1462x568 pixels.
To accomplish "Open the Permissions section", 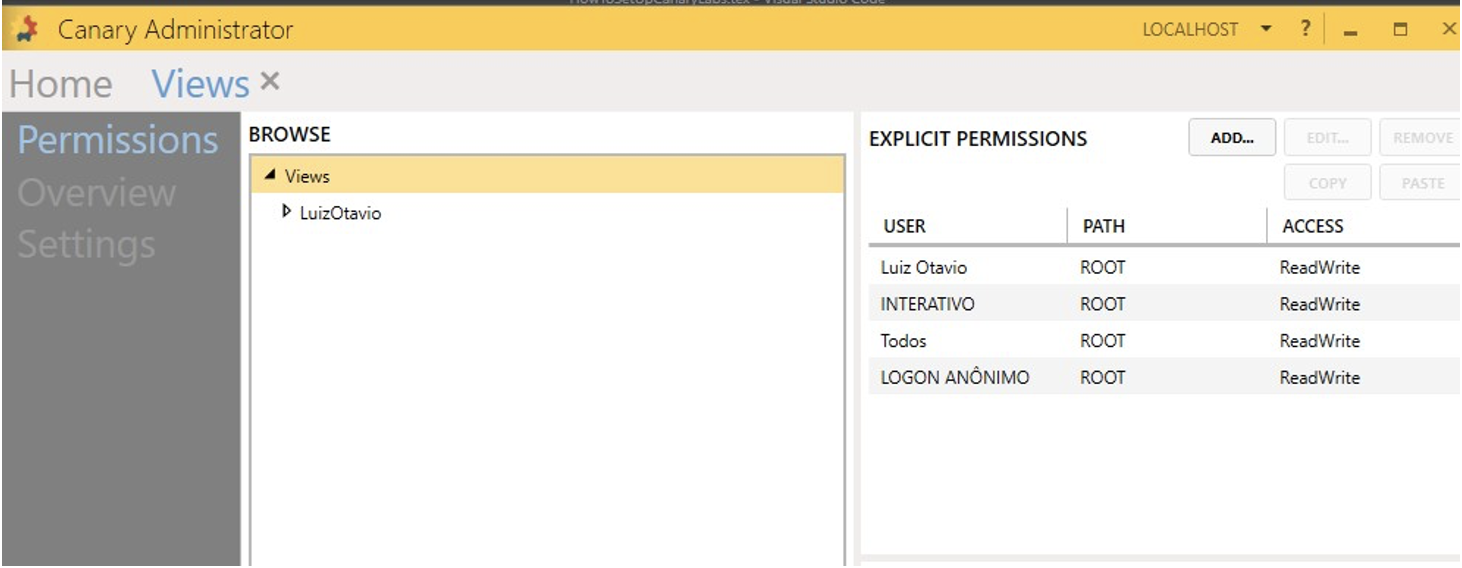I will (x=118, y=140).
